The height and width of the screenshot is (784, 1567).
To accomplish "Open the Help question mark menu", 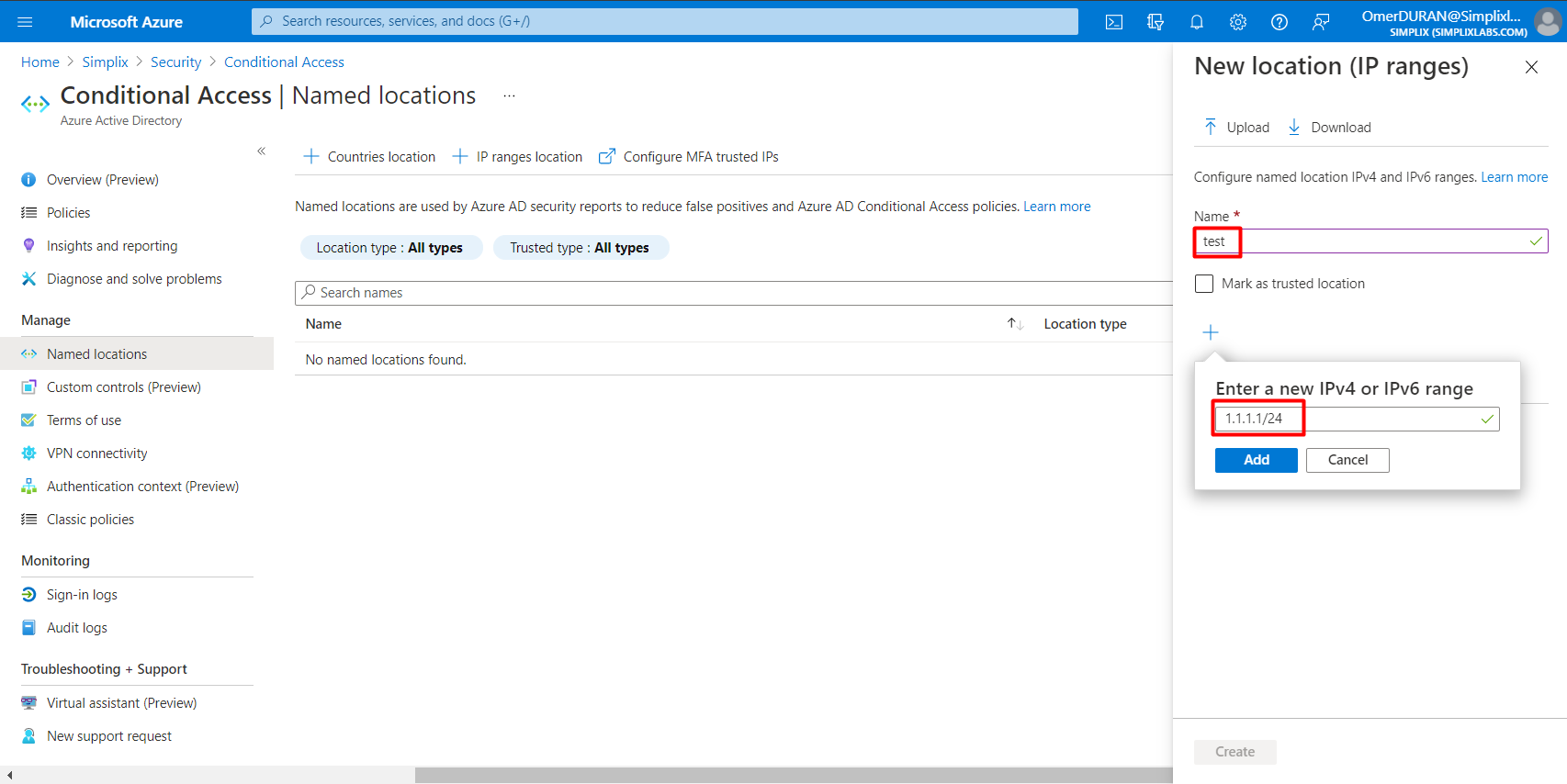I will [x=1280, y=22].
